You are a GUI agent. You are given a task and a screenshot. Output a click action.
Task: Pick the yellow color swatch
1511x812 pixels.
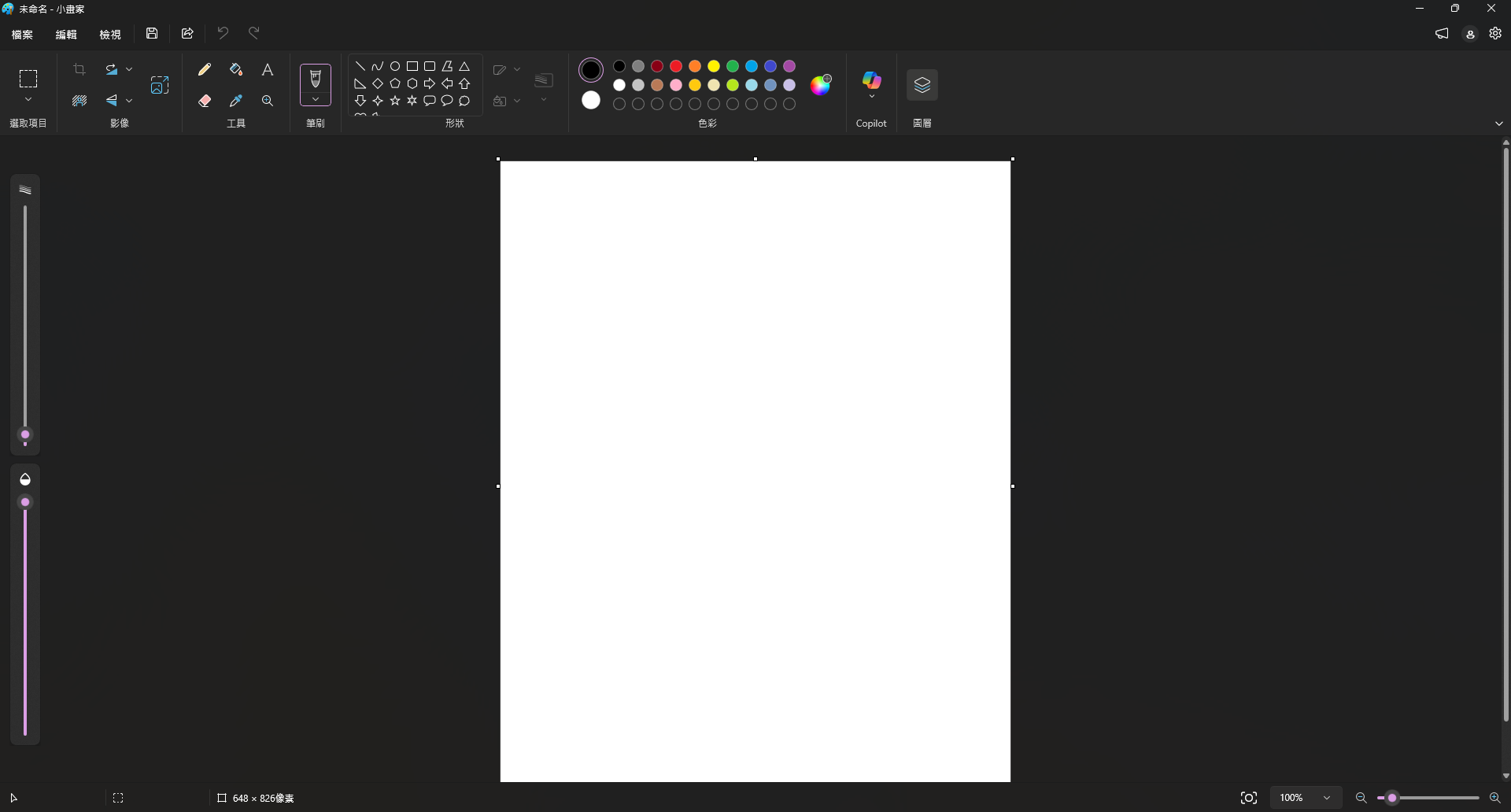click(714, 67)
